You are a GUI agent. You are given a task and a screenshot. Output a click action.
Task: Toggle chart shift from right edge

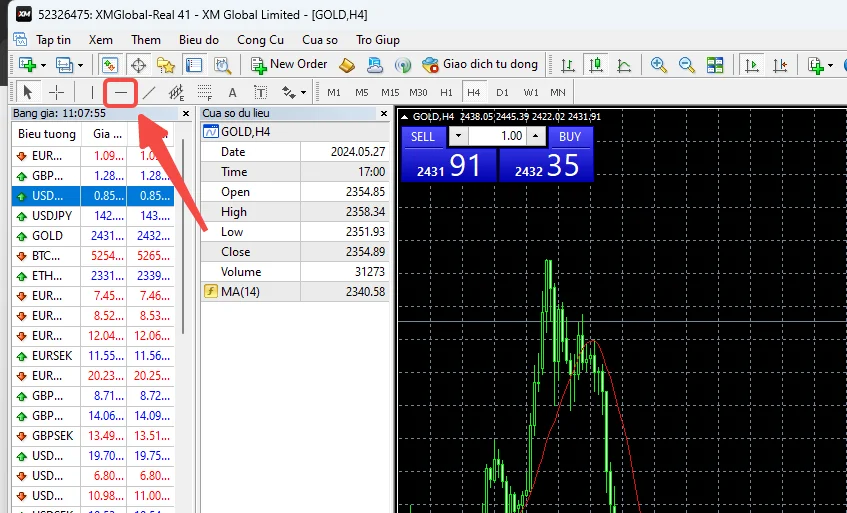[x=779, y=65]
